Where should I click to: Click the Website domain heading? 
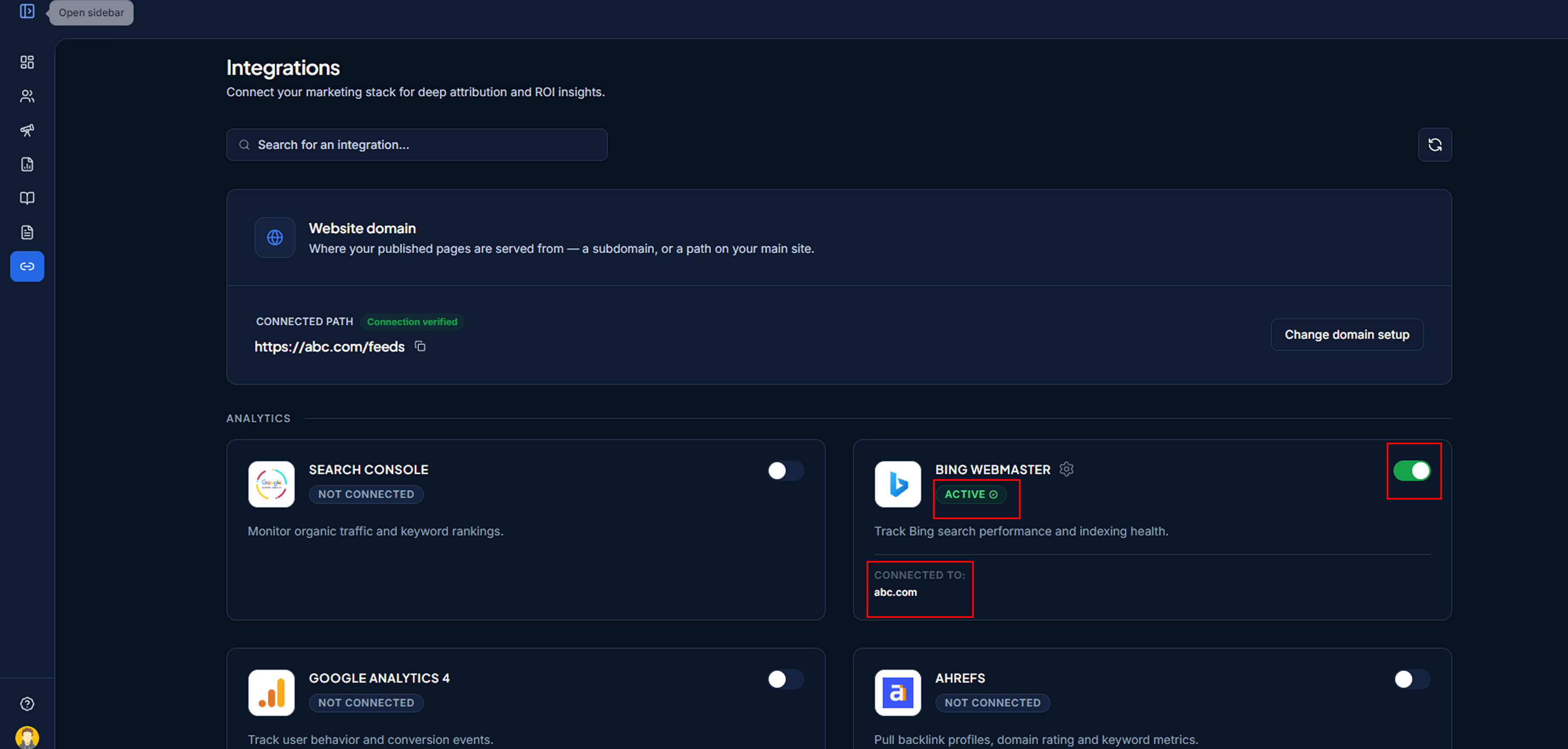click(x=362, y=228)
